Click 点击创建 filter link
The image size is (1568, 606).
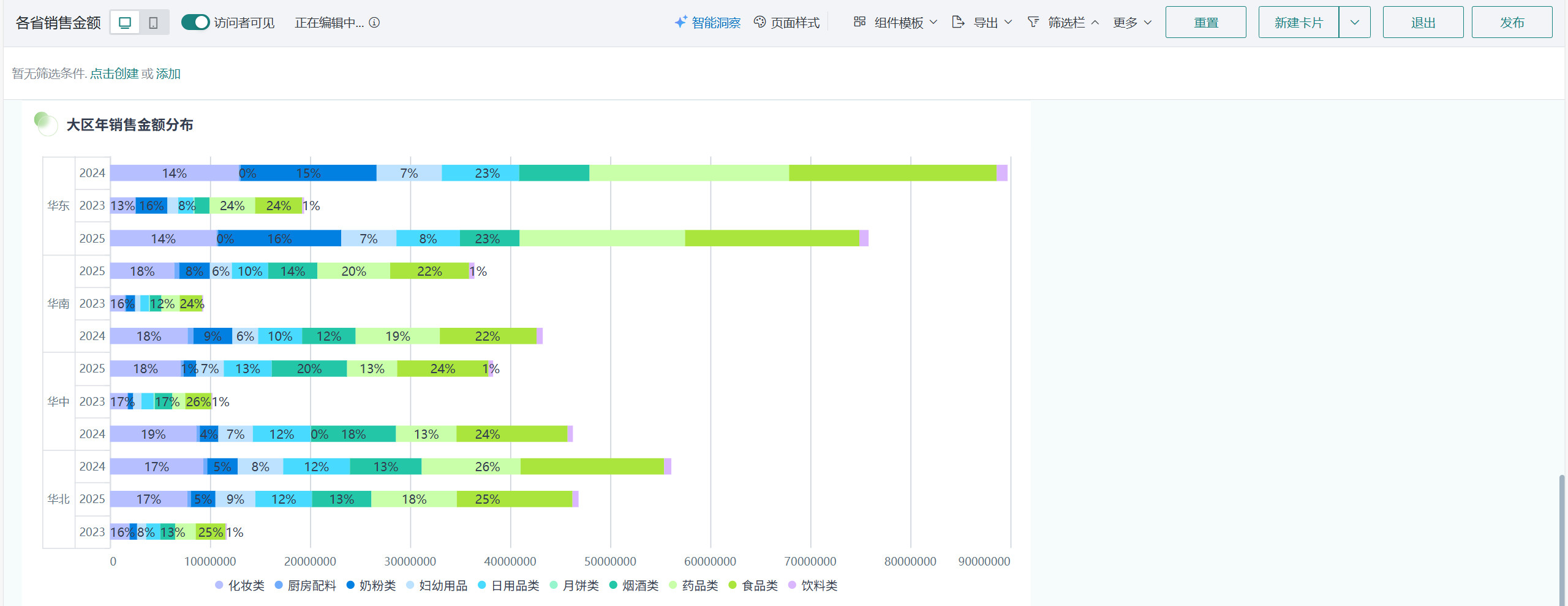114,74
